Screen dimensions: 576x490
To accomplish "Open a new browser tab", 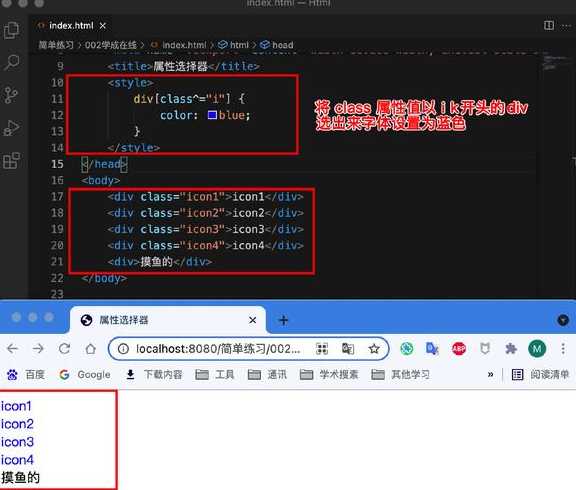I will tap(283, 320).
